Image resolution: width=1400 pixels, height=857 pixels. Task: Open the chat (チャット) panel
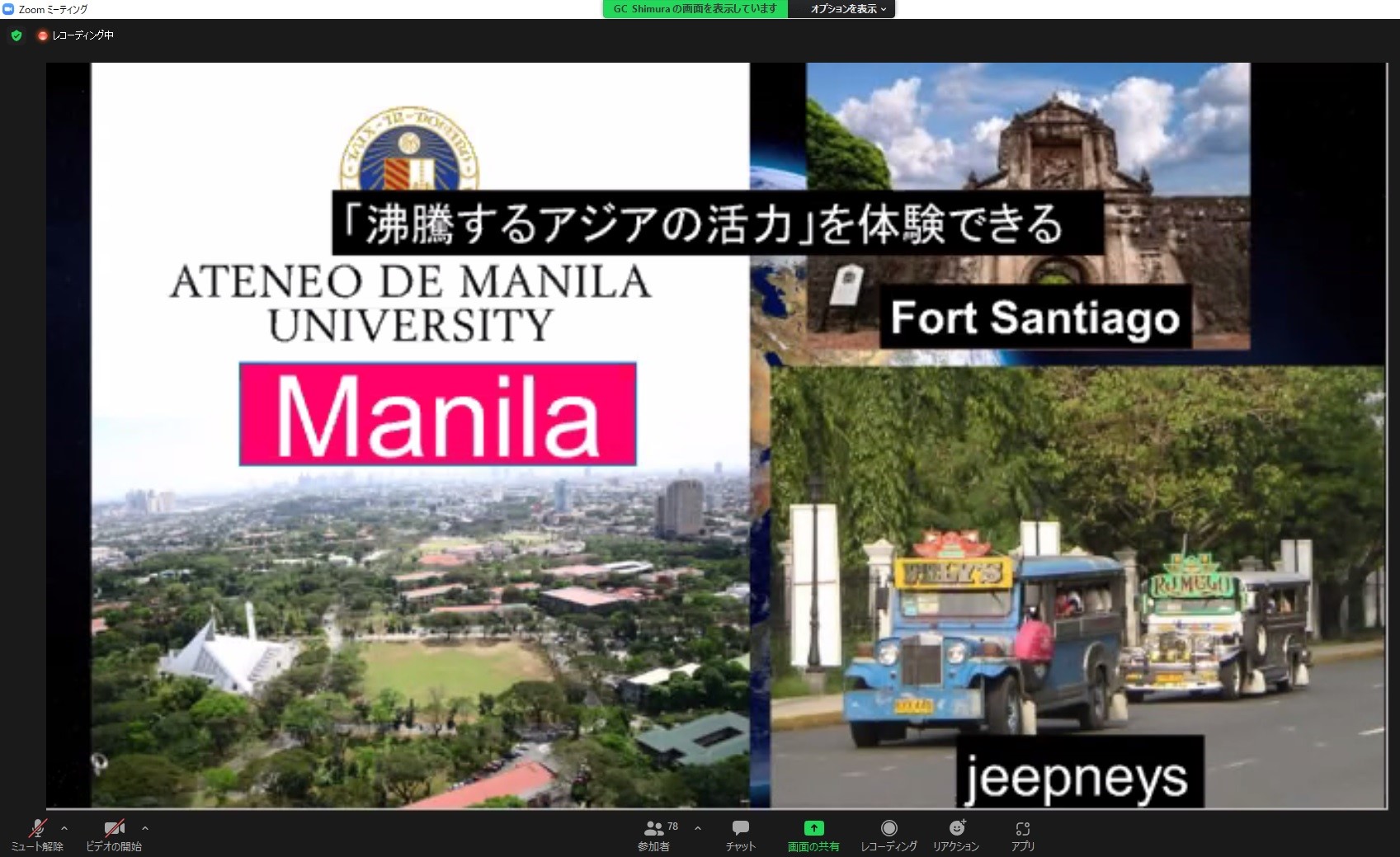click(x=740, y=834)
